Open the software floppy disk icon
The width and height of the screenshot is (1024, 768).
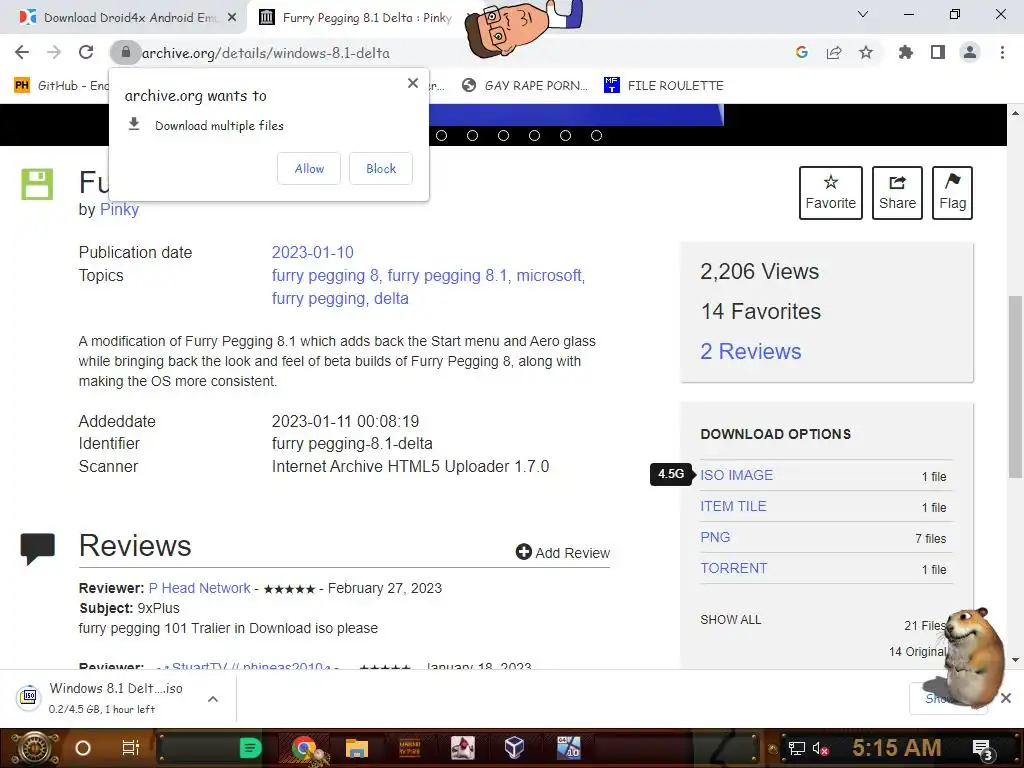(x=37, y=184)
